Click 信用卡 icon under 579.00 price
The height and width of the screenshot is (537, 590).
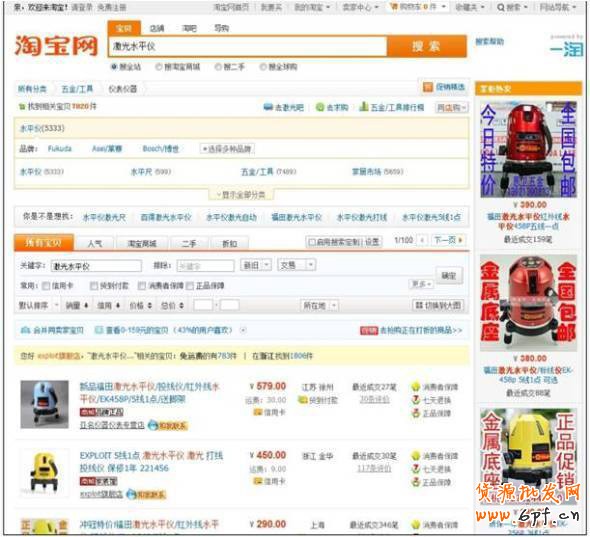point(258,412)
